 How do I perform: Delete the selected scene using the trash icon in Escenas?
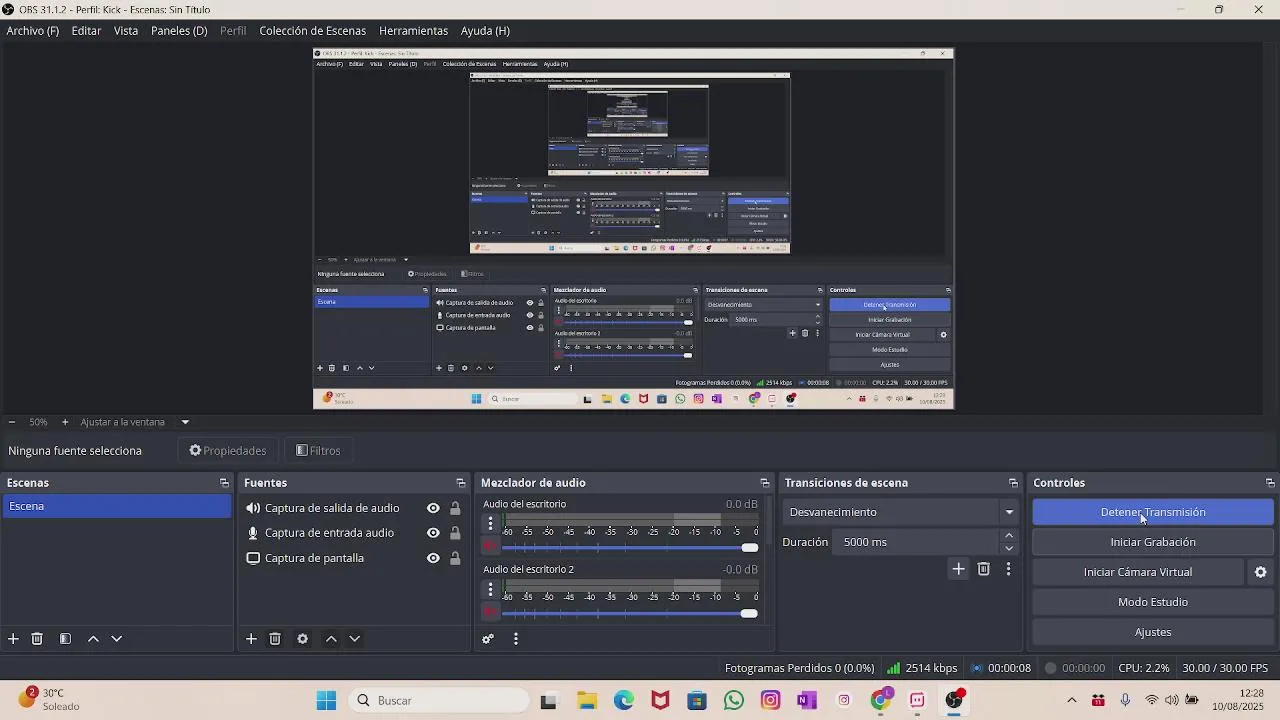tap(37, 639)
